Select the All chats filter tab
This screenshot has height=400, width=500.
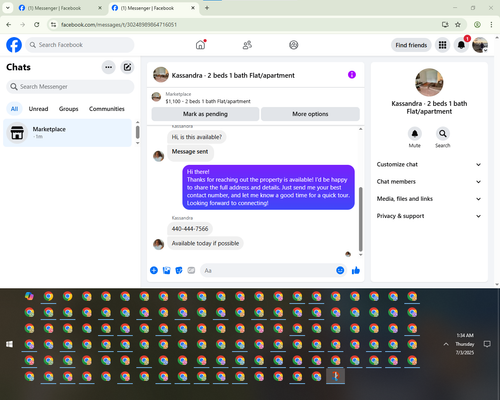pyautogui.click(x=14, y=109)
